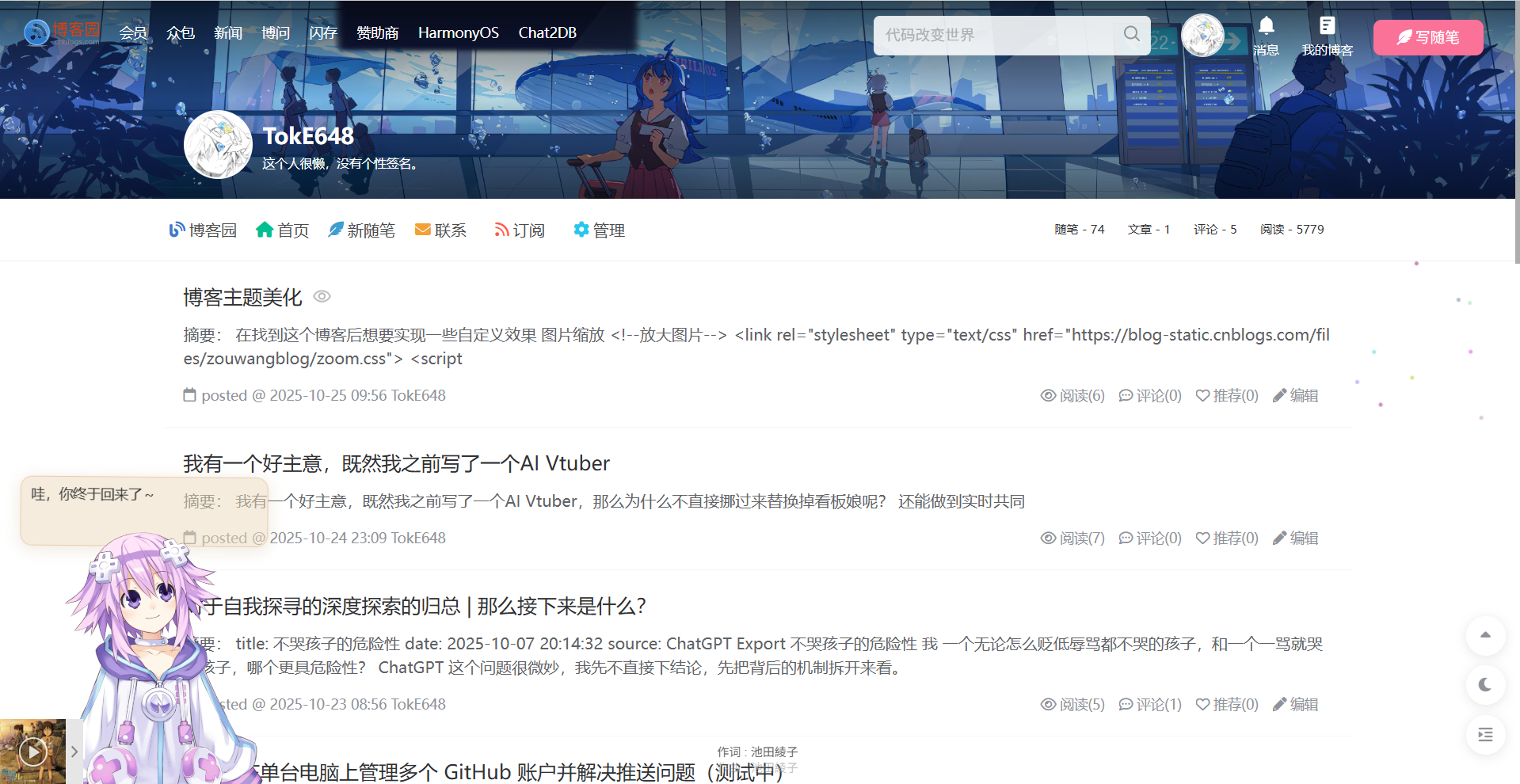Open the post titled 博客主题美化
Image resolution: width=1520 pixels, height=784 pixels.
pyautogui.click(x=243, y=298)
